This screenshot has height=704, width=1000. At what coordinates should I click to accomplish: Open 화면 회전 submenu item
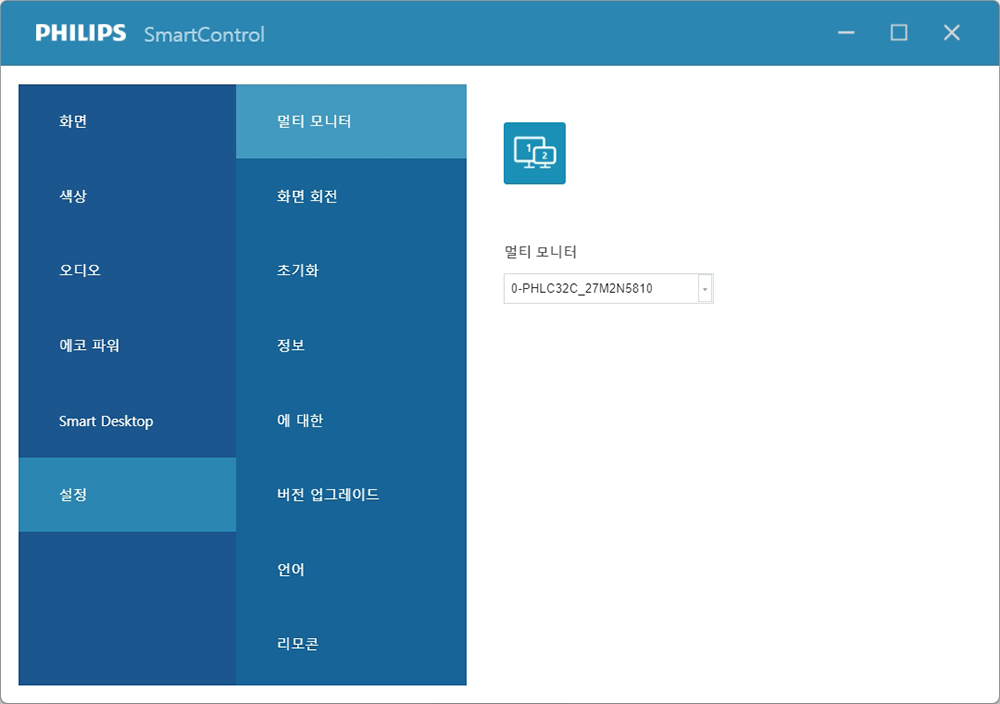351,196
